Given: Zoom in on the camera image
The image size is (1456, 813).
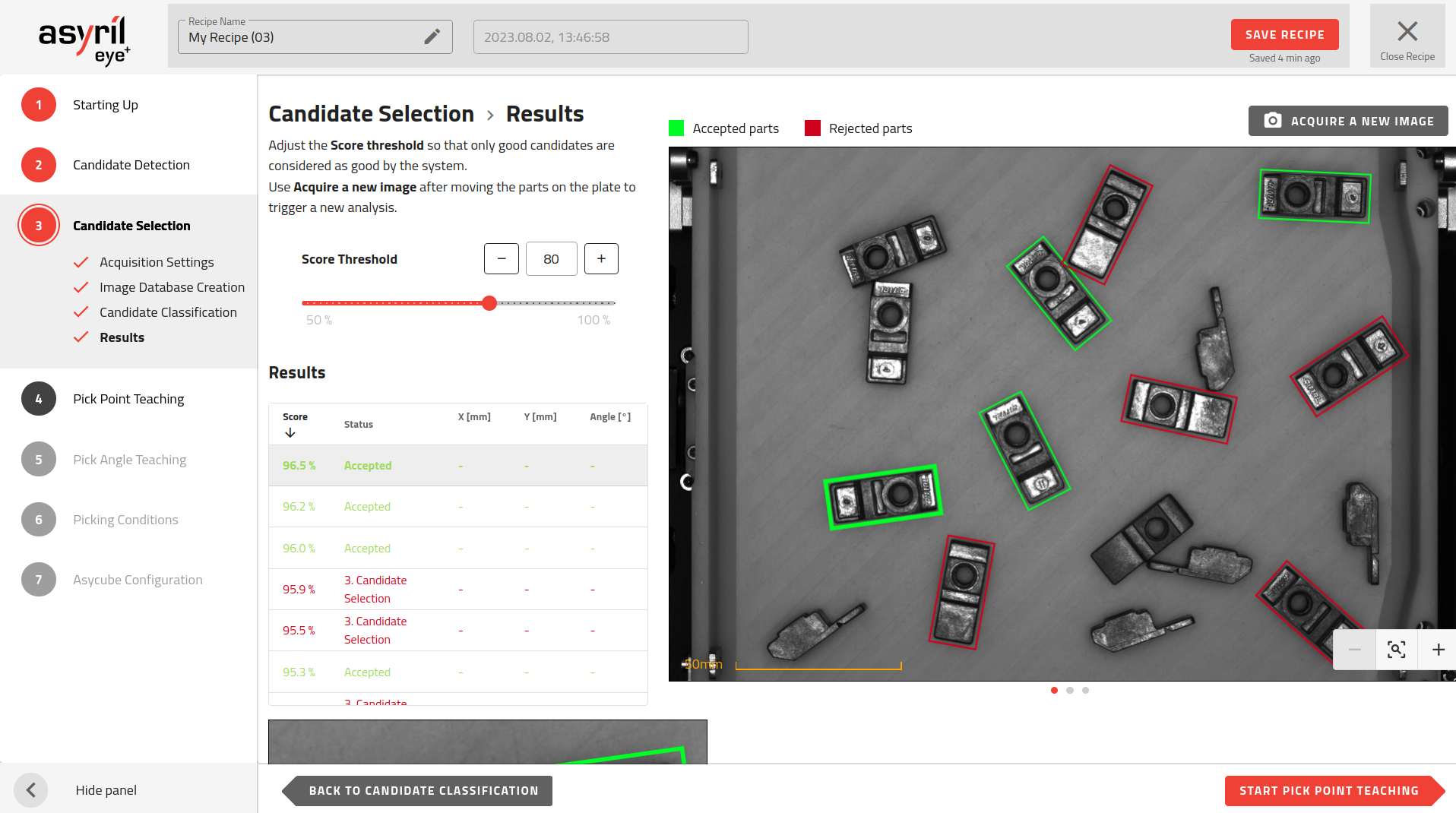Looking at the screenshot, I should (1438, 650).
